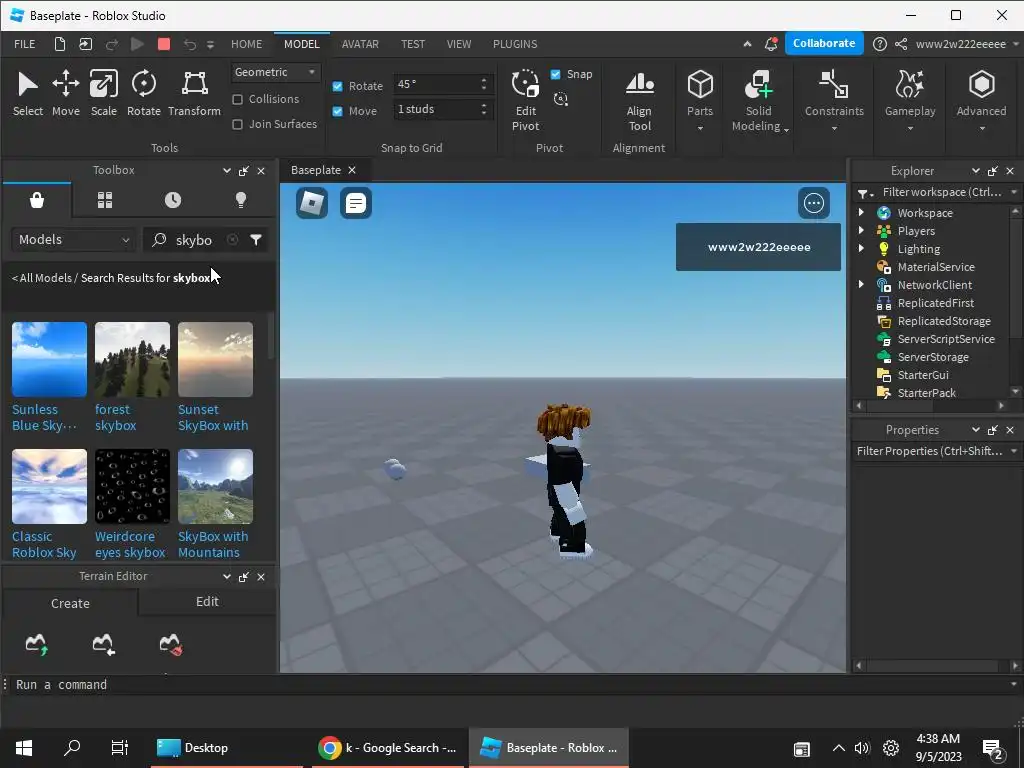1024x768 pixels.
Task: Switch to the VIEW tab
Action: coord(458,44)
